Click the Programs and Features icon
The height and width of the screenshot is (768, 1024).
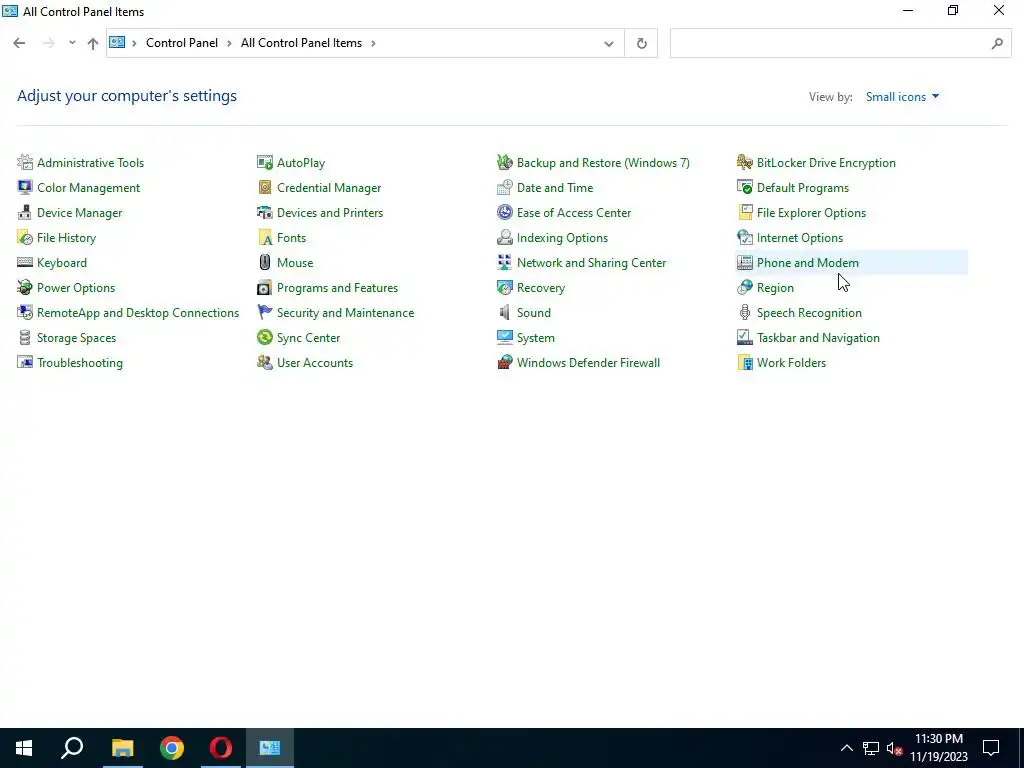click(x=264, y=287)
